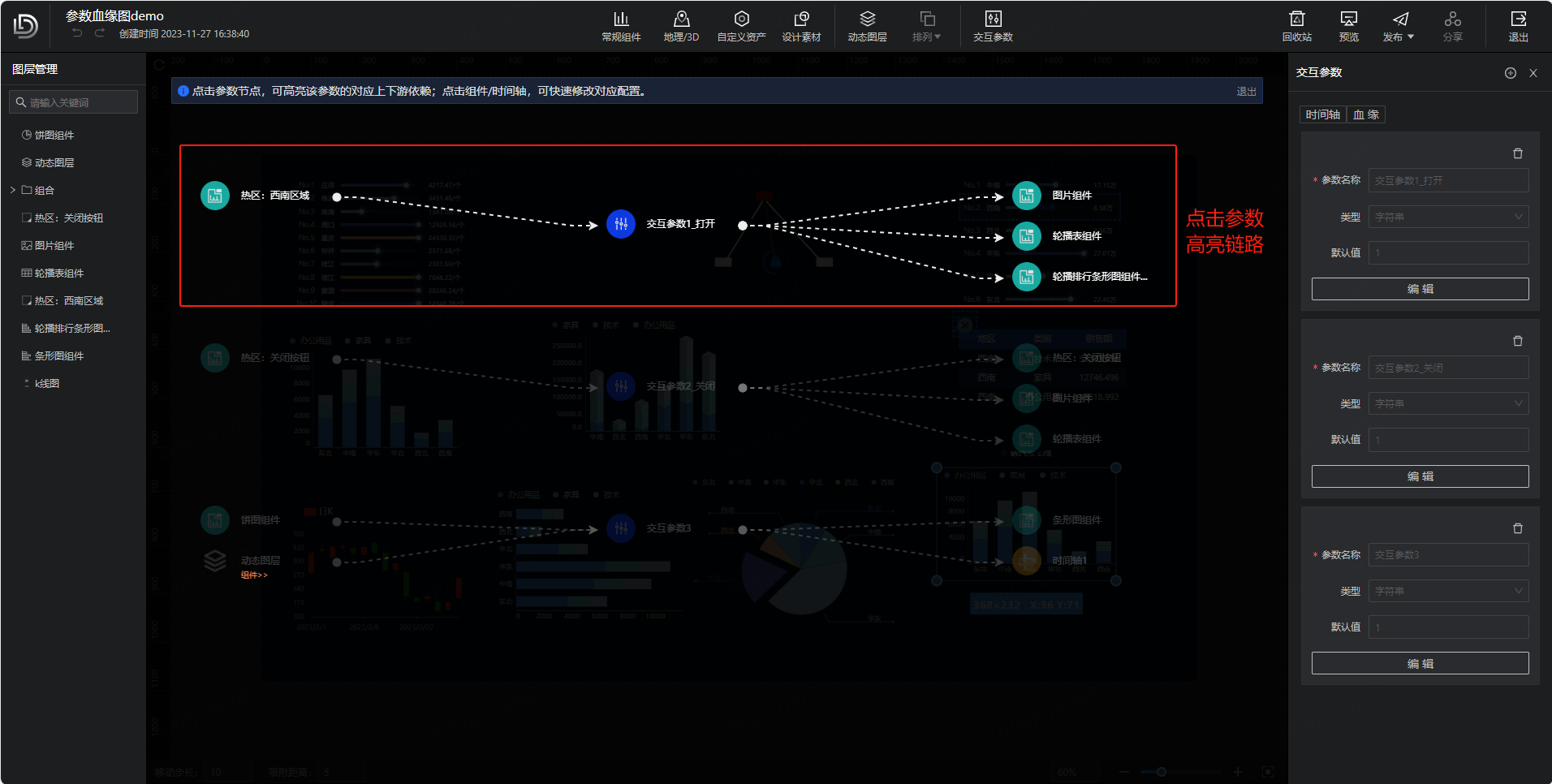Screen dimensions: 1552x784
Task: Delete the 交互参数1_打开 parameter with trash icon
Action: (1517, 153)
